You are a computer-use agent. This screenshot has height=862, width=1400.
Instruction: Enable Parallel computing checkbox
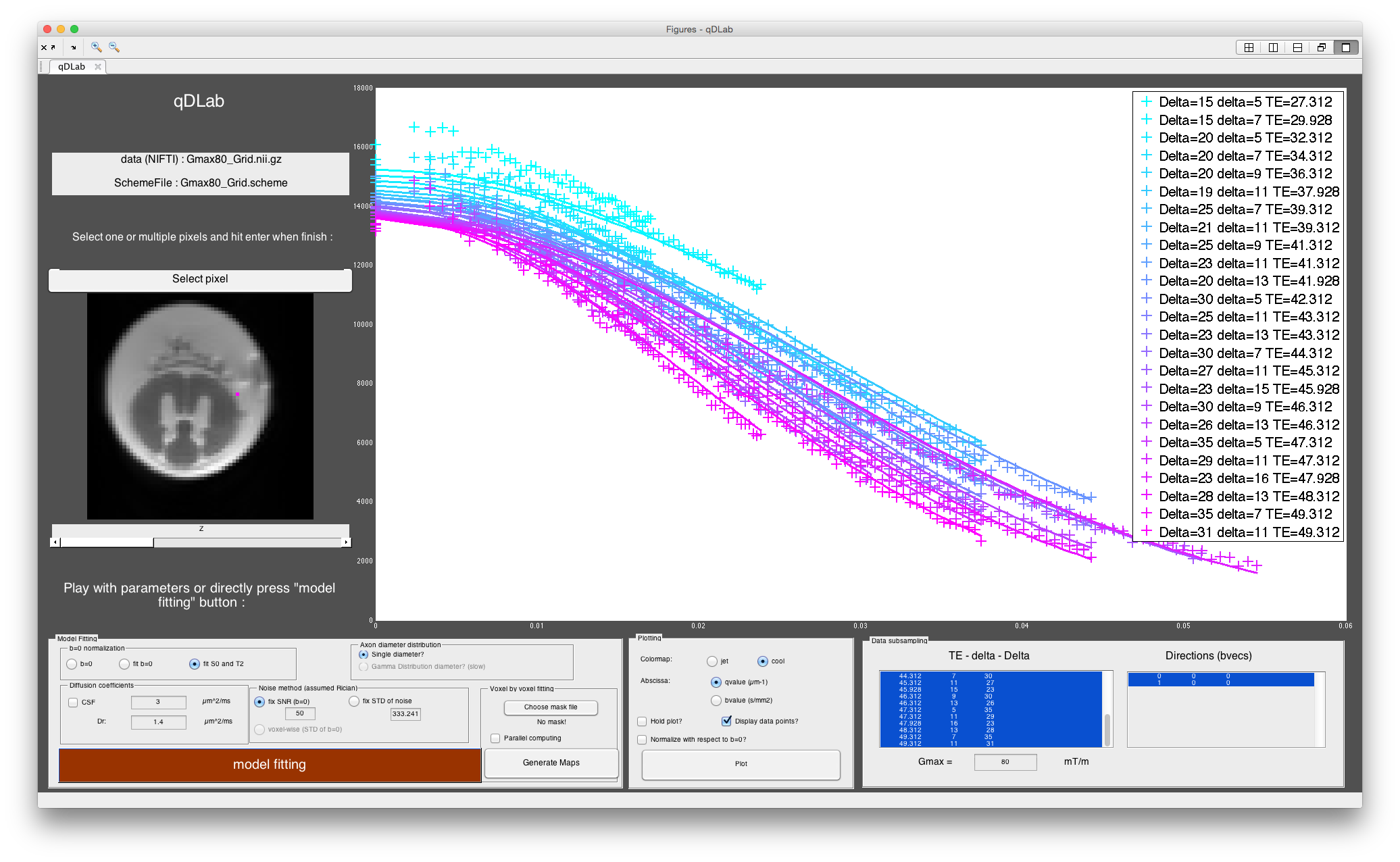pyautogui.click(x=495, y=738)
